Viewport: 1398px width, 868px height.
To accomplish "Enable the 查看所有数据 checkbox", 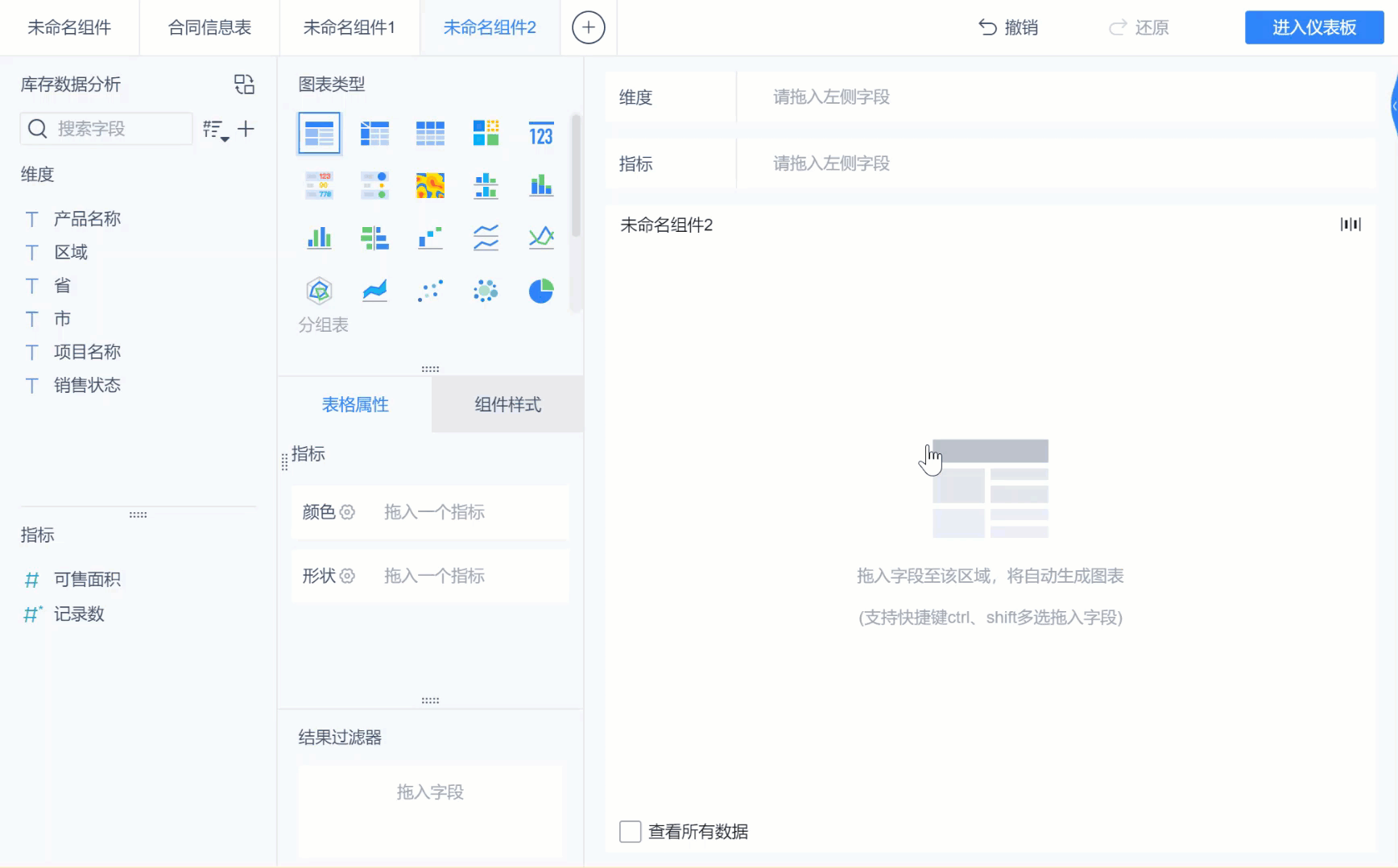I will tap(630, 831).
